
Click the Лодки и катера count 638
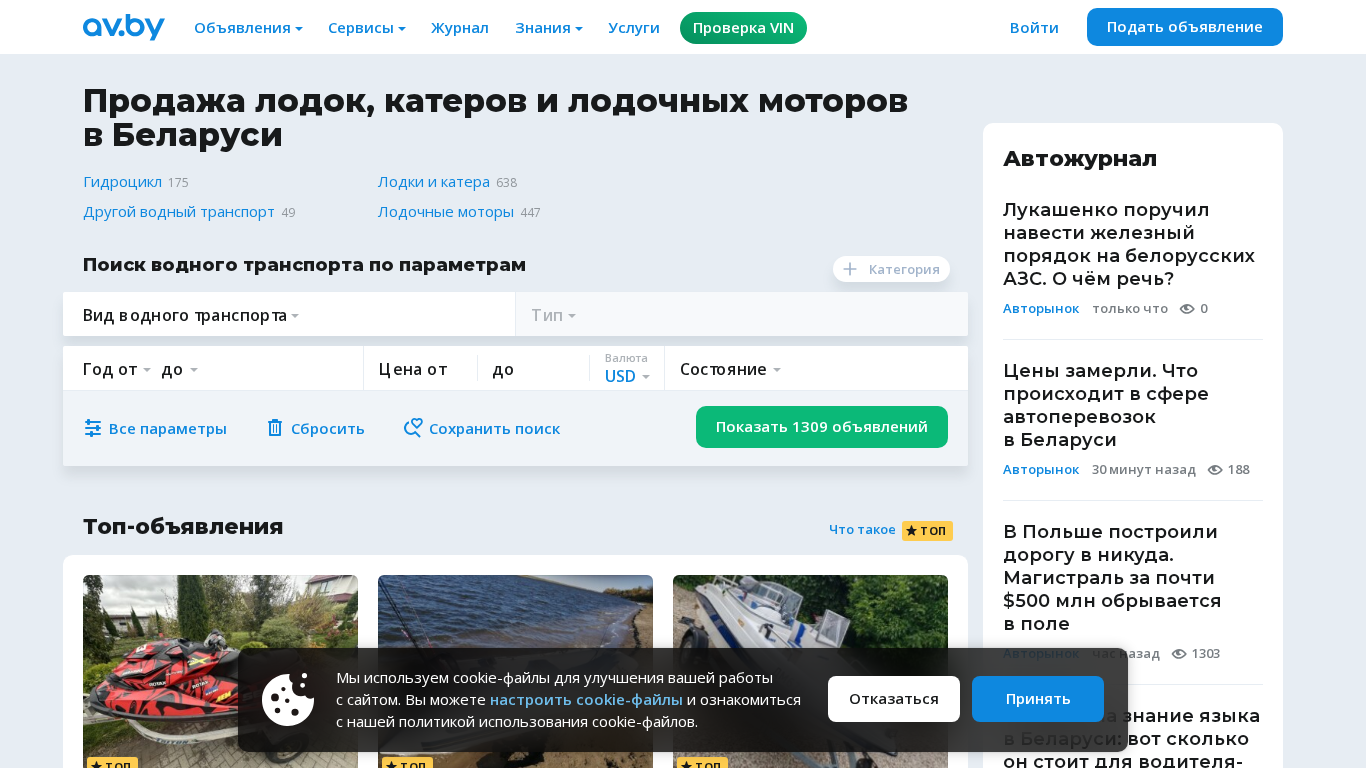point(506,183)
